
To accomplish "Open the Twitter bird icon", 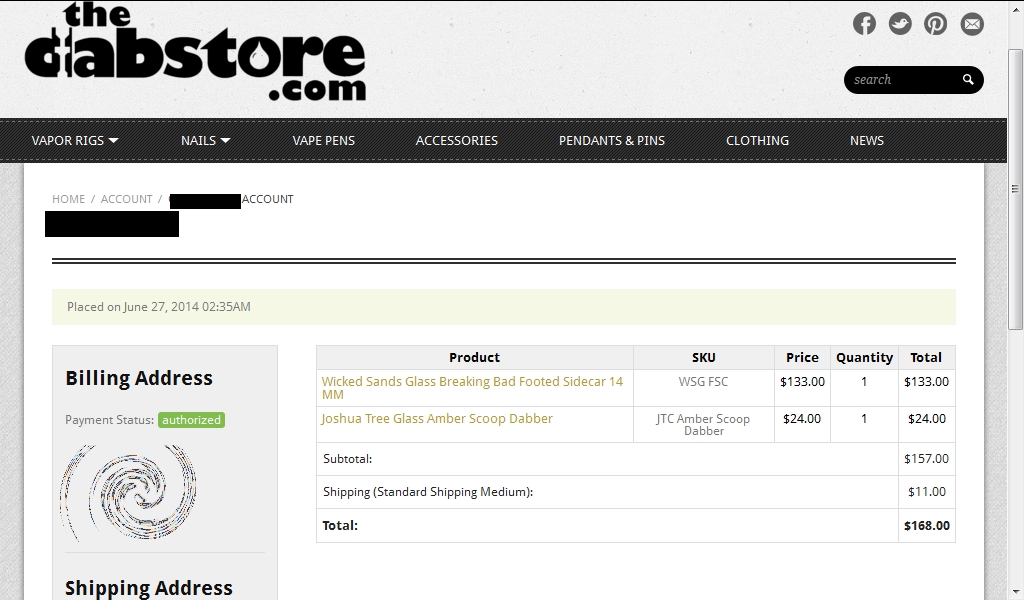I will pos(900,24).
